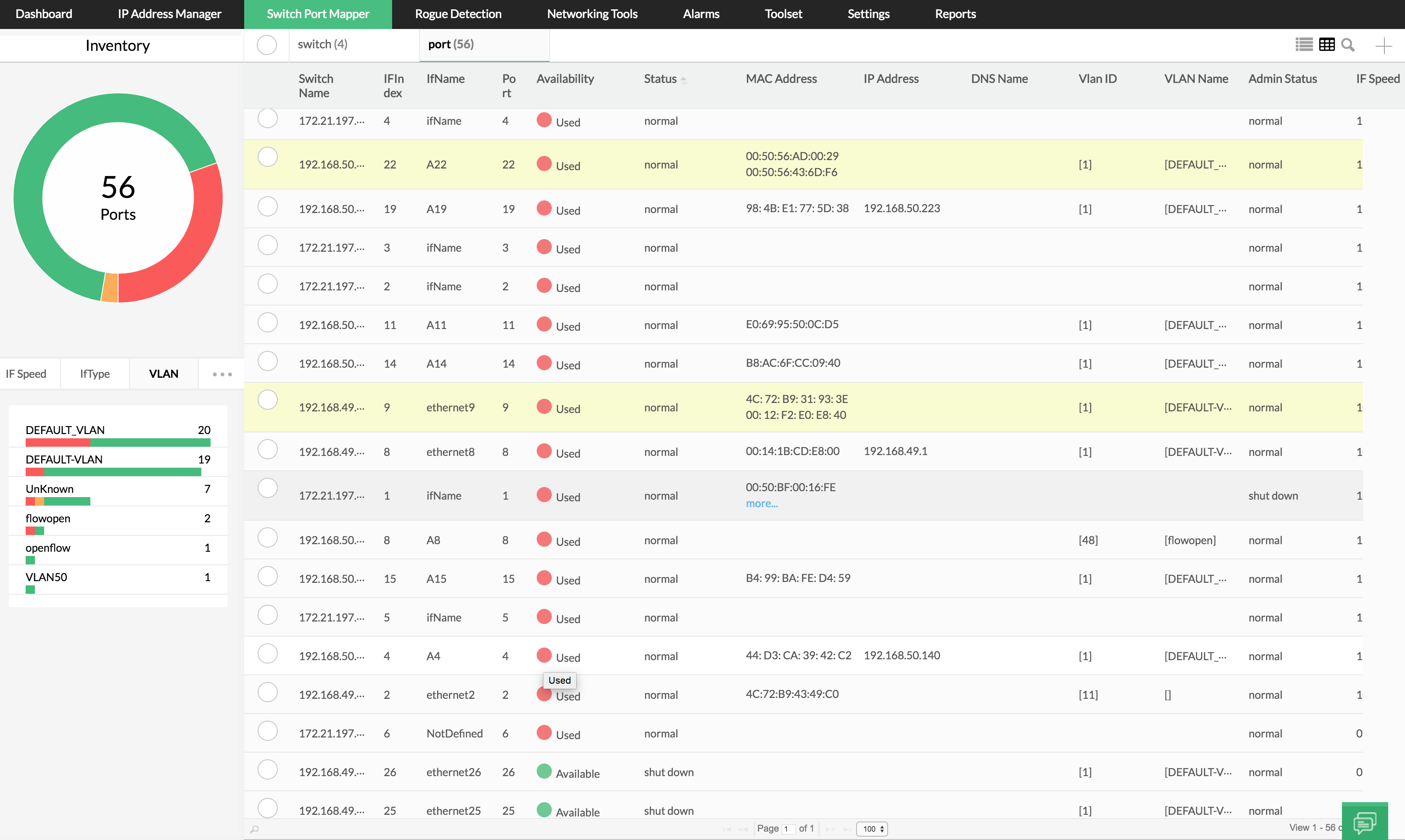
Task: Expand the 'more...' MAC address link
Action: (762, 503)
